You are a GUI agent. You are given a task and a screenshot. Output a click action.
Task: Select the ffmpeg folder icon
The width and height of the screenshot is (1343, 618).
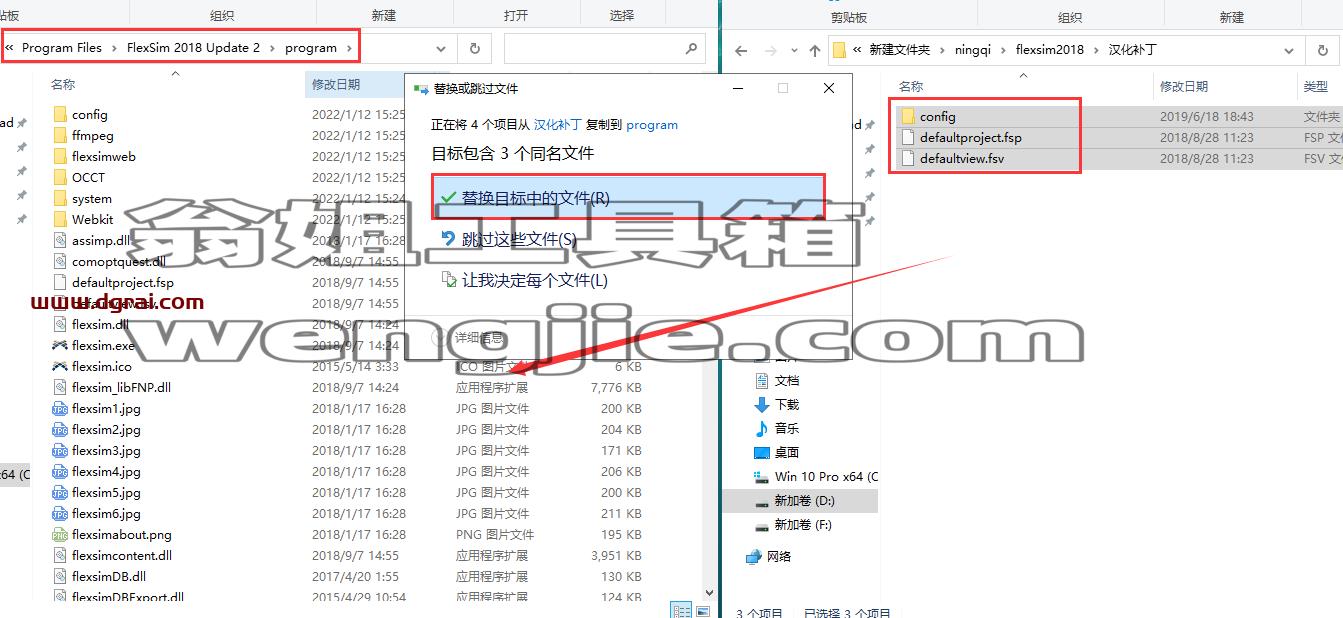59,135
